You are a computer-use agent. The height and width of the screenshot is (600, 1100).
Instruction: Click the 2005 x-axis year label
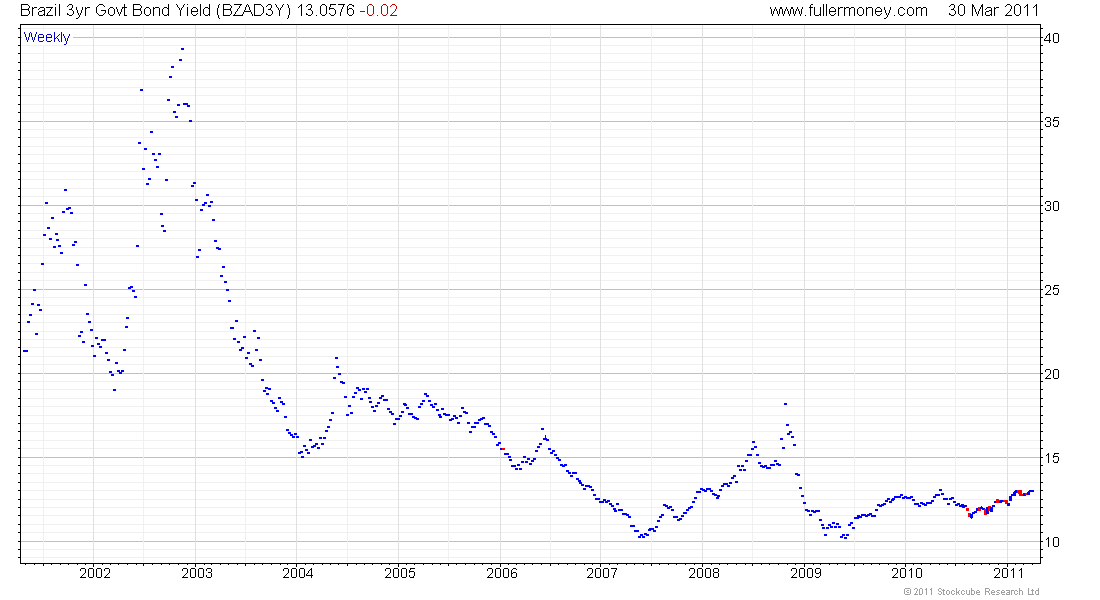pos(400,573)
